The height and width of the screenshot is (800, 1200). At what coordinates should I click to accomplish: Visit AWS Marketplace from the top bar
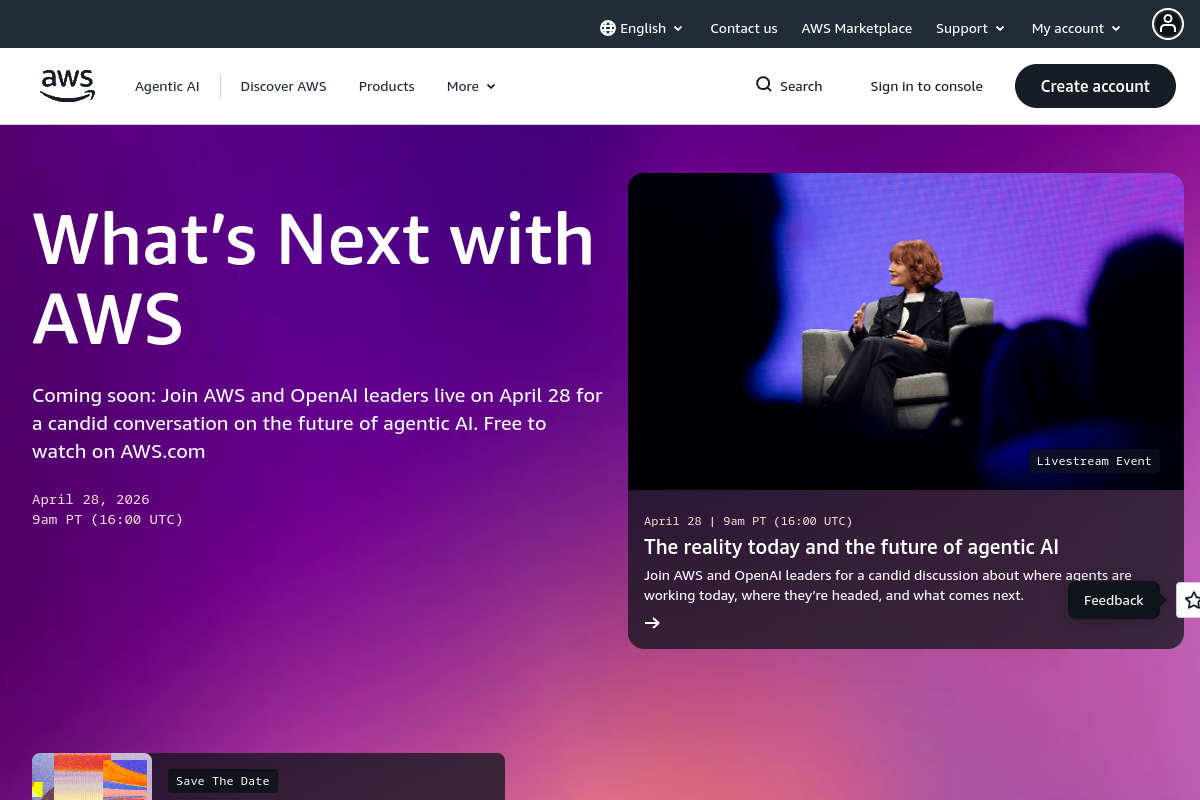pos(856,28)
